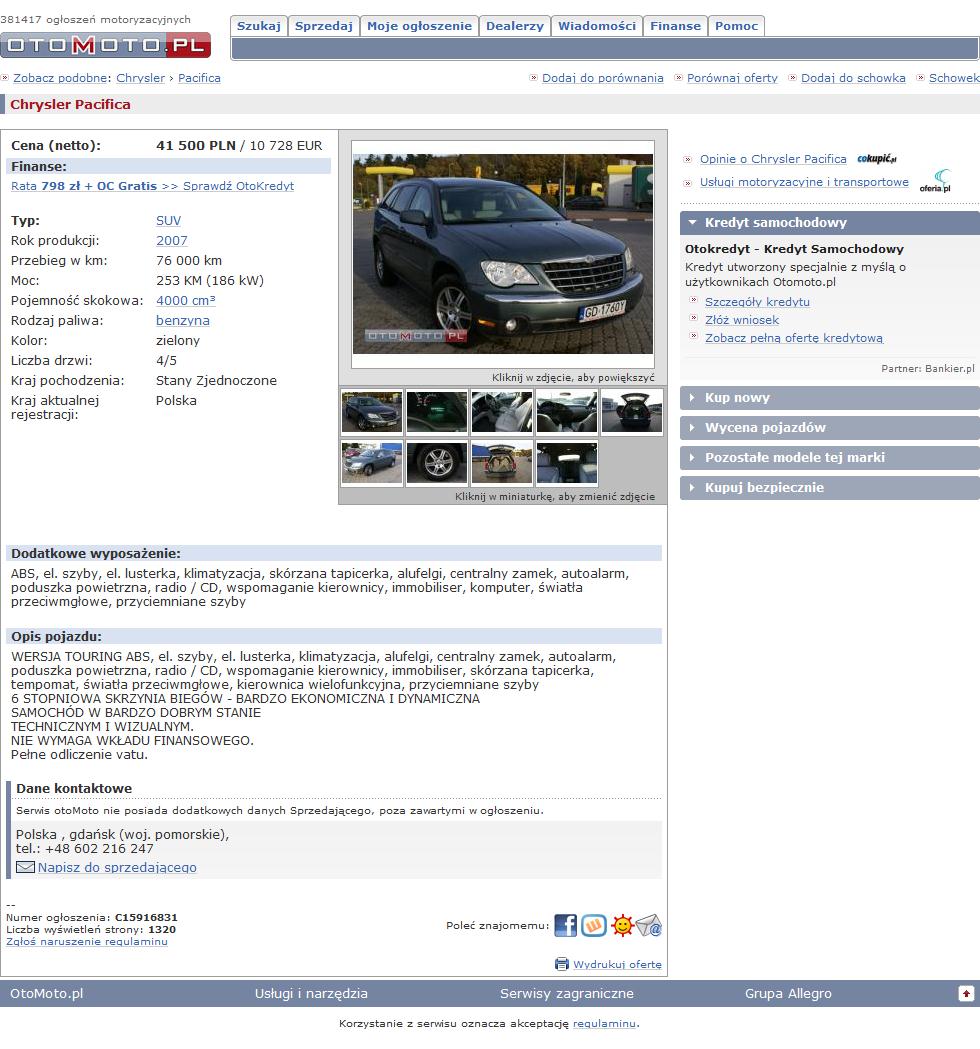This screenshot has width=980, height=1049.
Task: Click the Pomoc tab
Action: coord(737,26)
